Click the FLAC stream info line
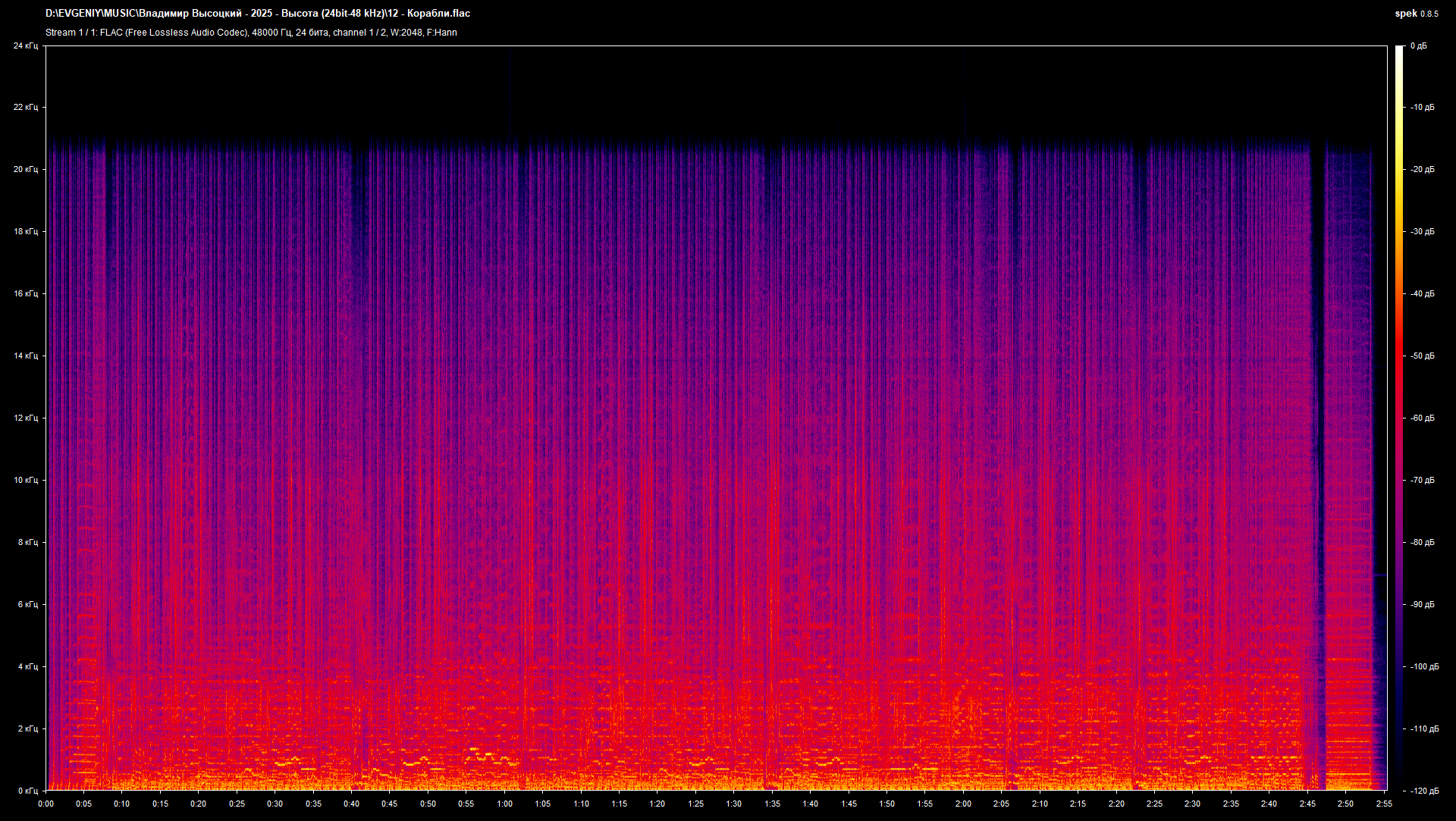This screenshot has height=821, width=1456. pos(251,33)
